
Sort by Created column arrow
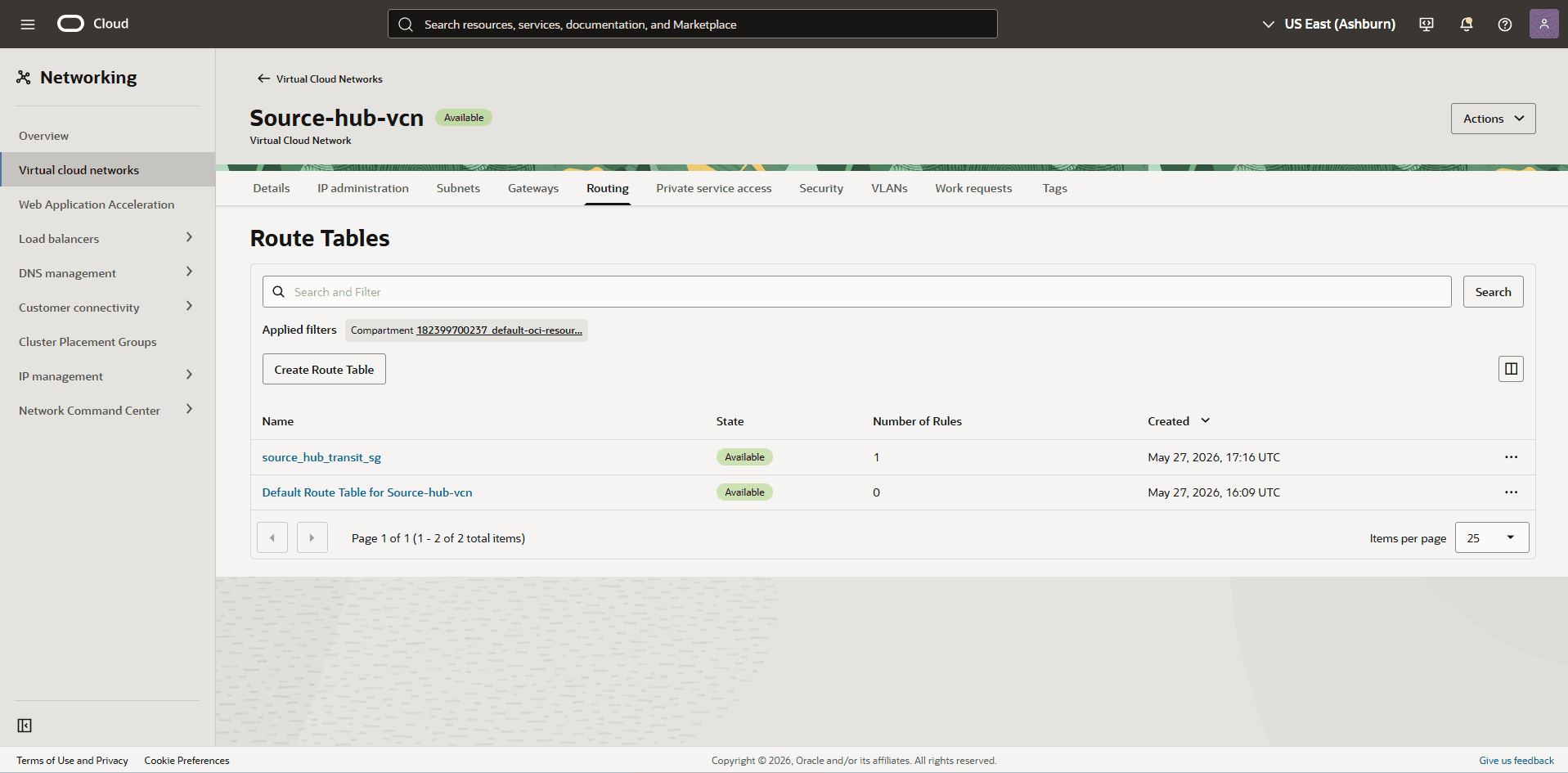coord(1205,420)
